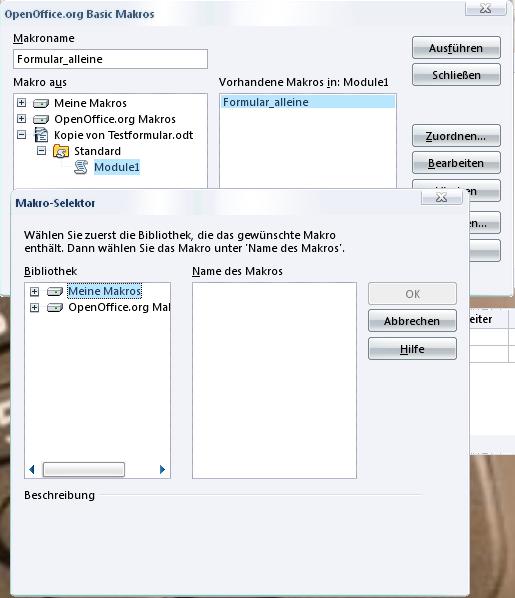Select Formular_alleine in the Vorhandene Makros list
The height and width of the screenshot is (598, 515).
(308, 102)
